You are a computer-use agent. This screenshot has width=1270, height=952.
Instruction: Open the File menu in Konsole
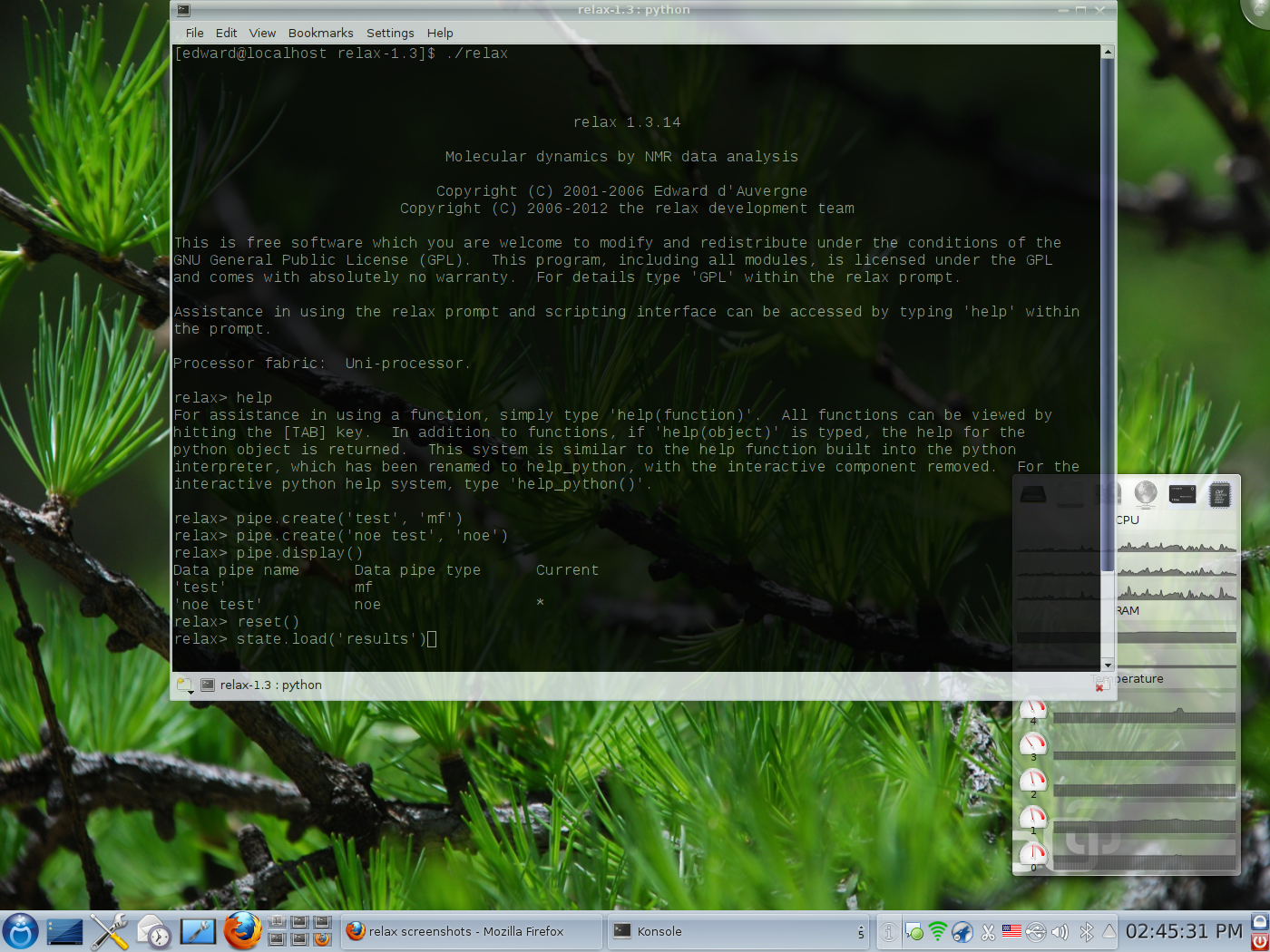(x=194, y=33)
